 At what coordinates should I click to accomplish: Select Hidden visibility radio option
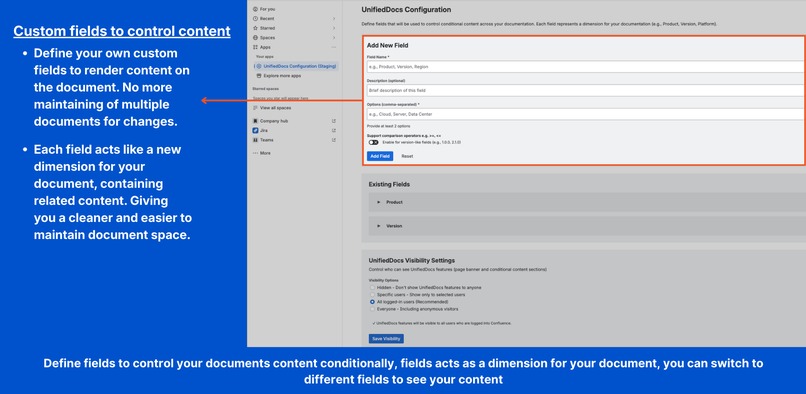pos(372,288)
